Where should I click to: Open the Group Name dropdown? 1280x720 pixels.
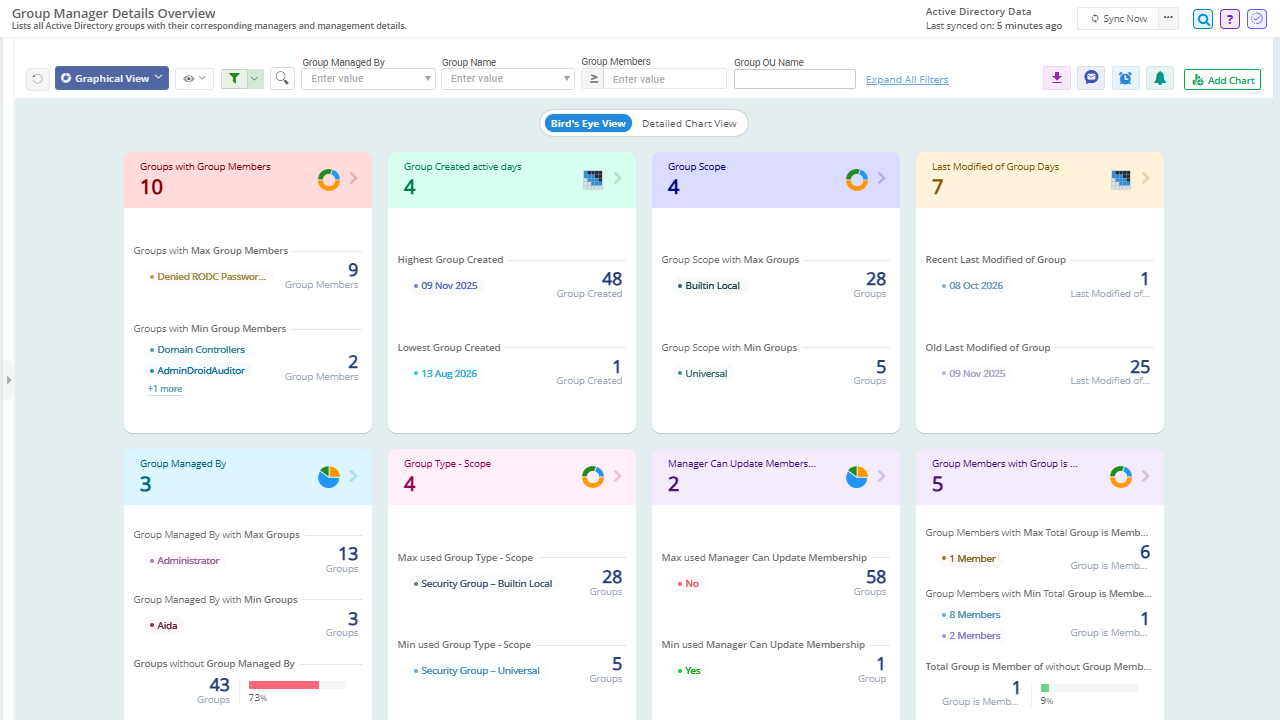pos(508,78)
